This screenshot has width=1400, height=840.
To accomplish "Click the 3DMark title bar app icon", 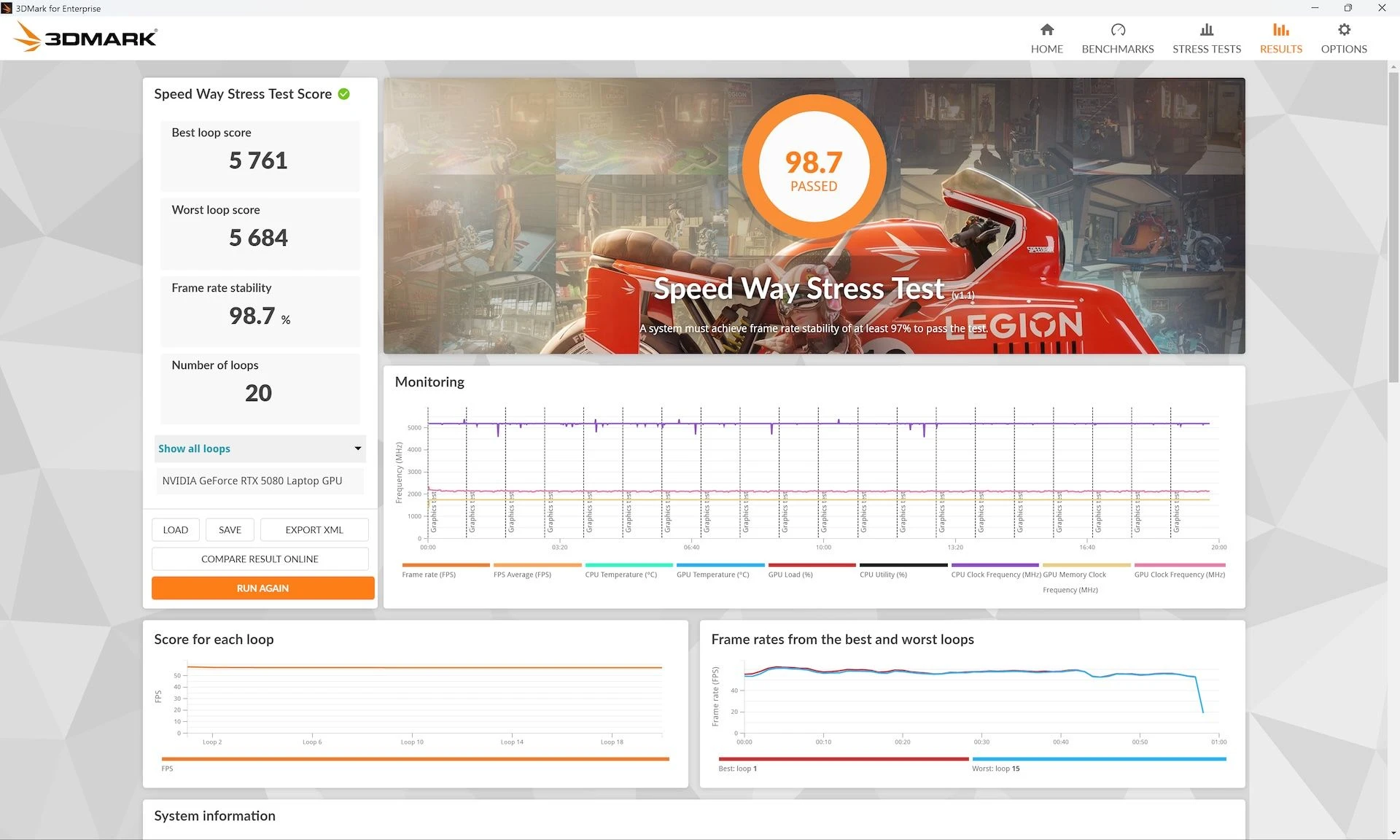I will click(7, 8).
